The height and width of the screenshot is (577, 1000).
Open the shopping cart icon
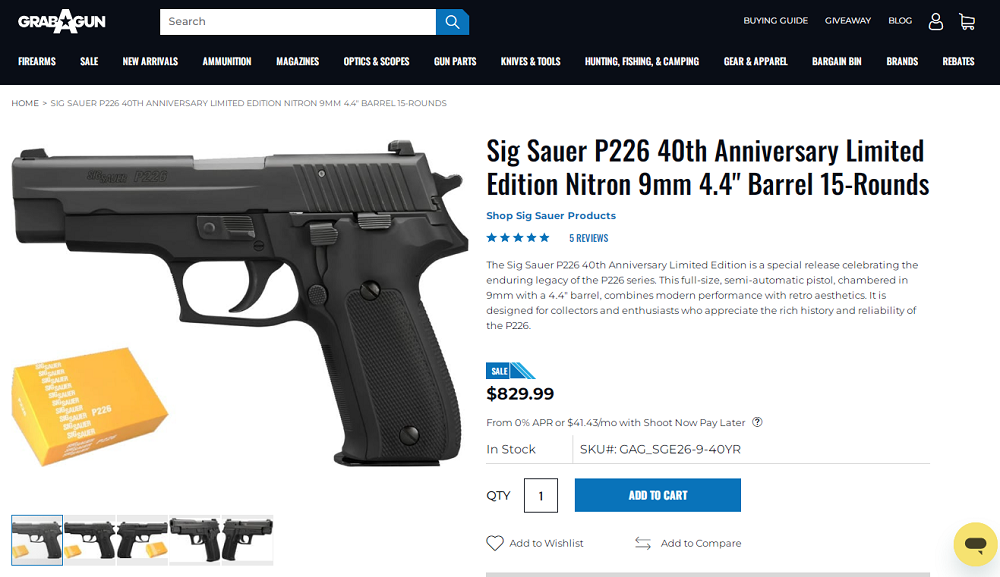point(967,22)
